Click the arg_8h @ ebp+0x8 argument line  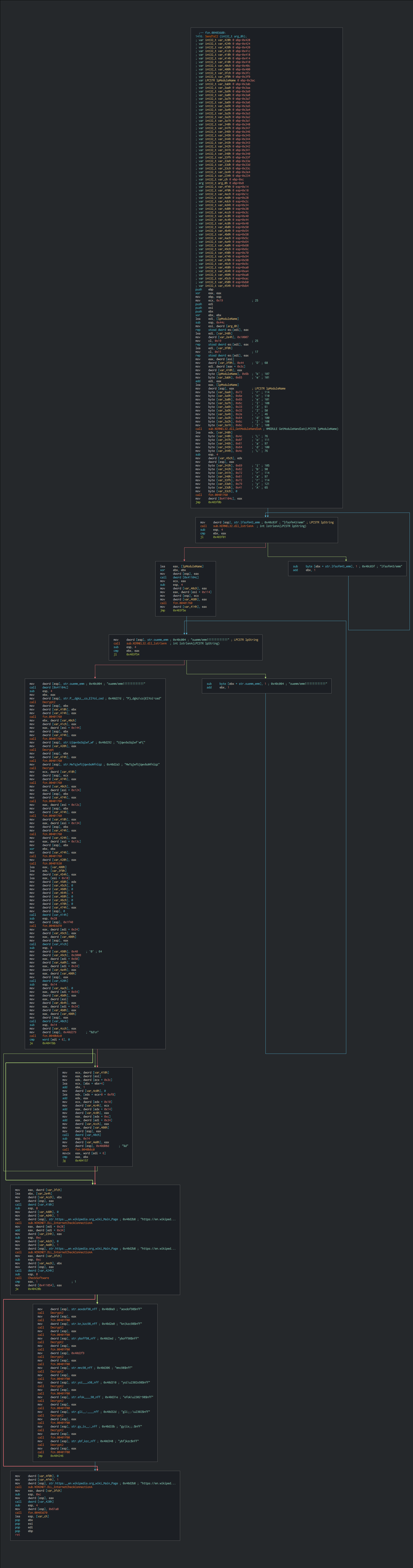(x=220, y=183)
